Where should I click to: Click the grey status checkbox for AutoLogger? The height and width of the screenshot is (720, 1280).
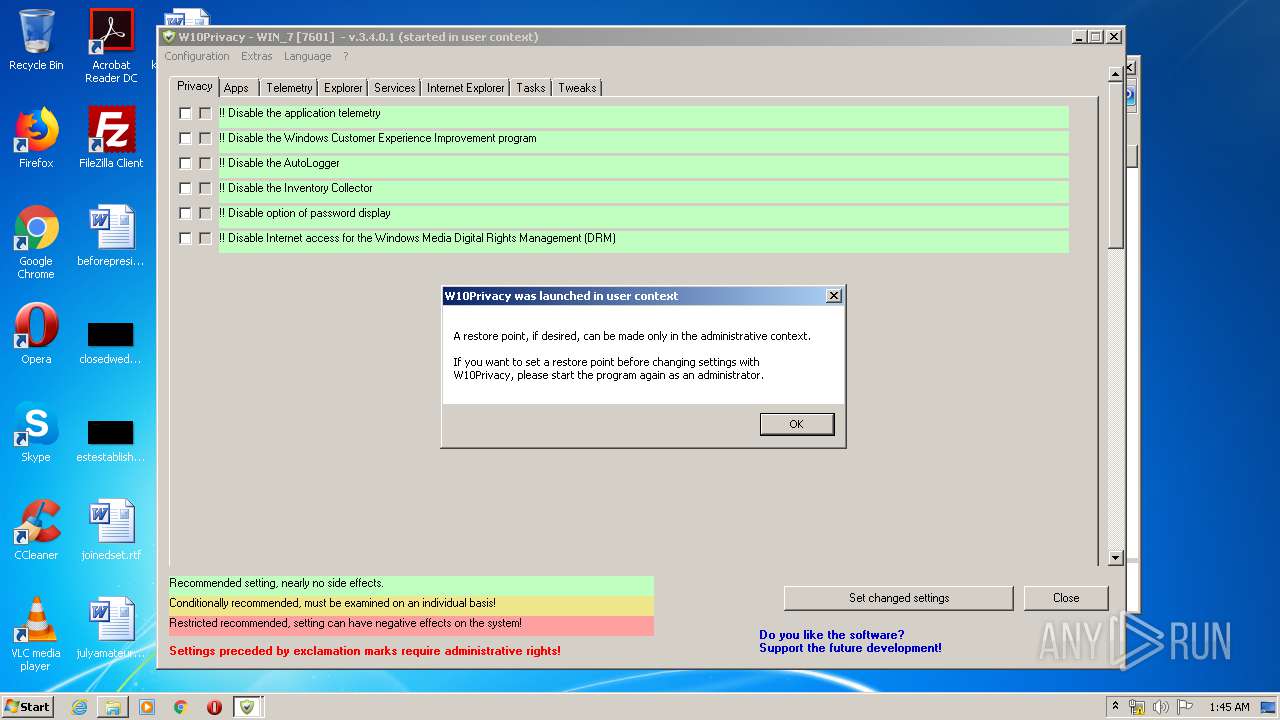pyautogui.click(x=205, y=163)
